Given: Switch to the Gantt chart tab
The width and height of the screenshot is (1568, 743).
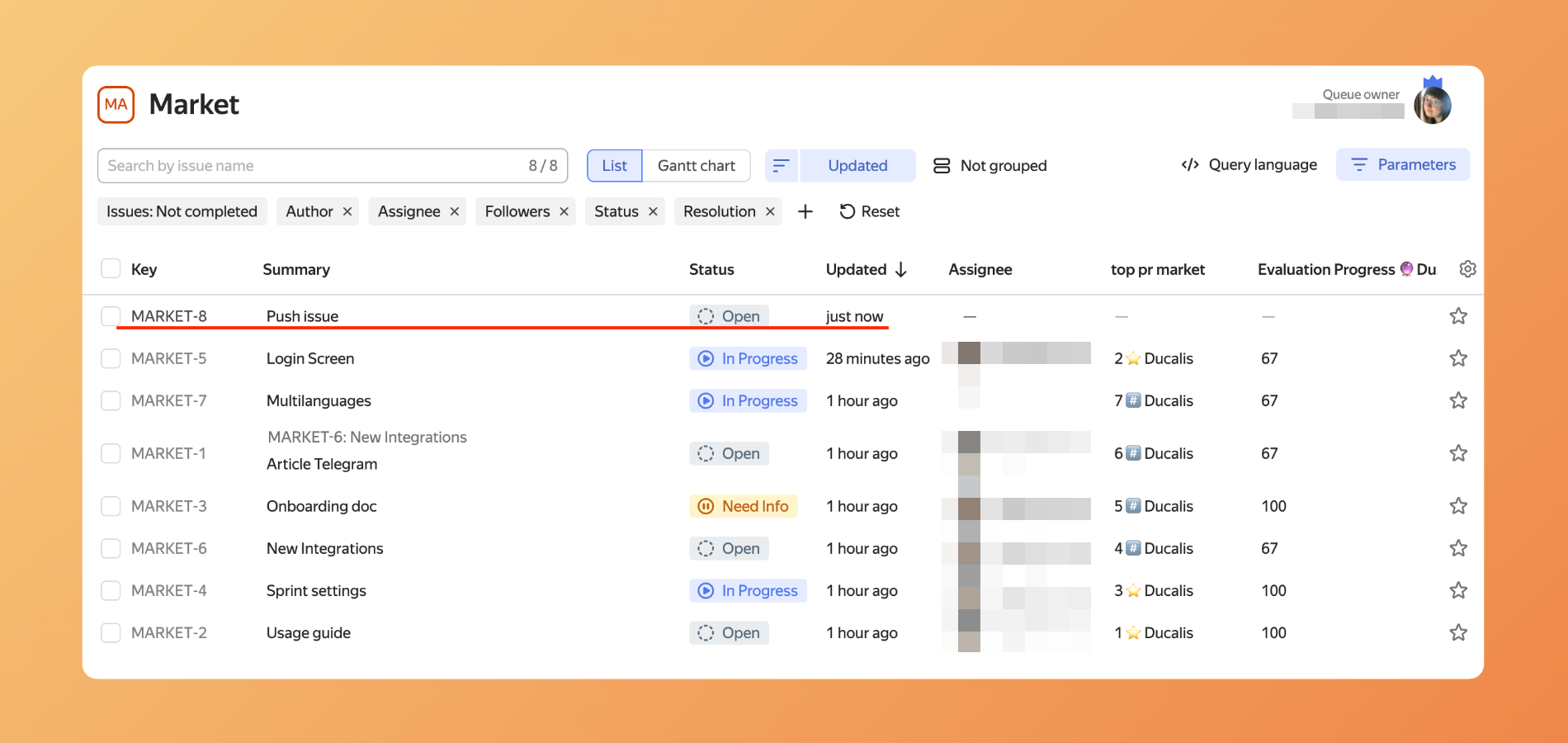Looking at the screenshot, I should (696, 165).
